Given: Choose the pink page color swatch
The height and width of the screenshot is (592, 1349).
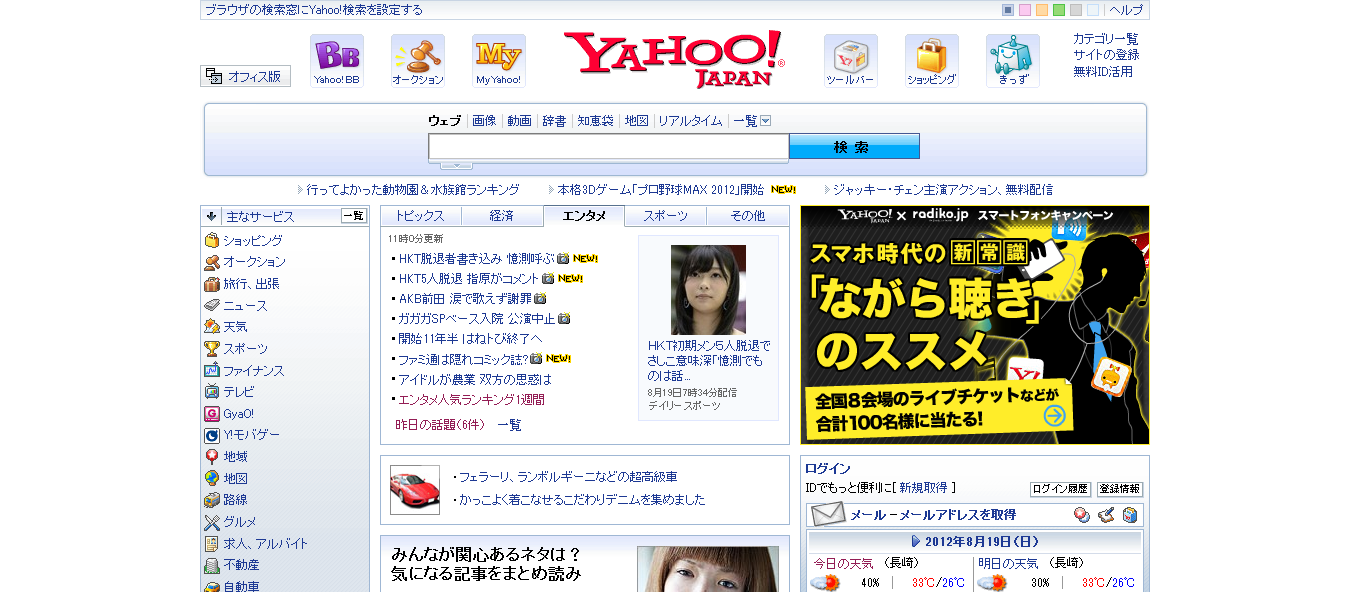Looking at the screenshot, I should pyautogui.click(x=1025, y=10).
